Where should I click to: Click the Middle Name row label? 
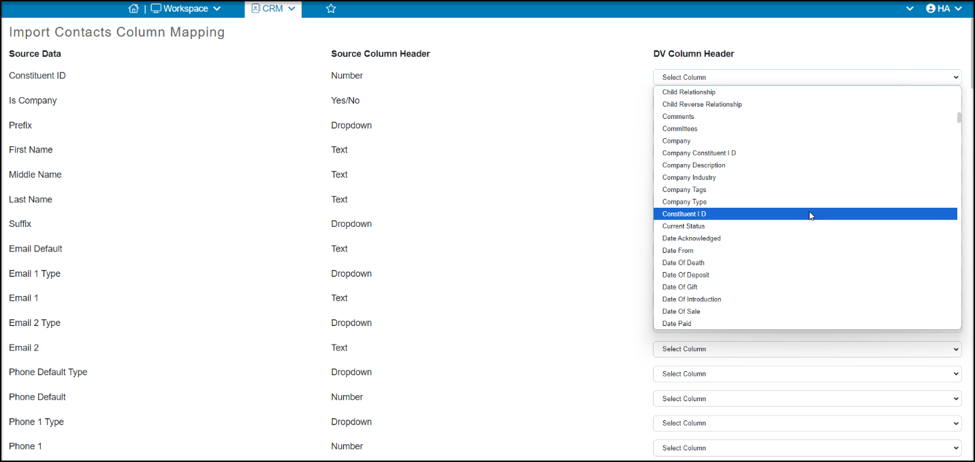tap(35, 175)
